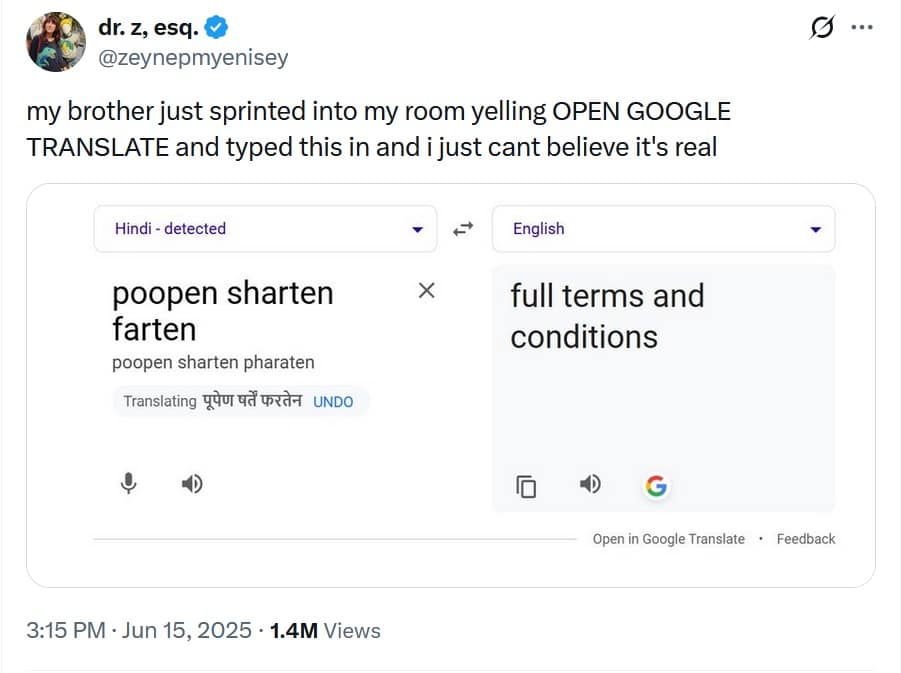
Task: Copy the translation to clipboard
Action: click(526, 486)
